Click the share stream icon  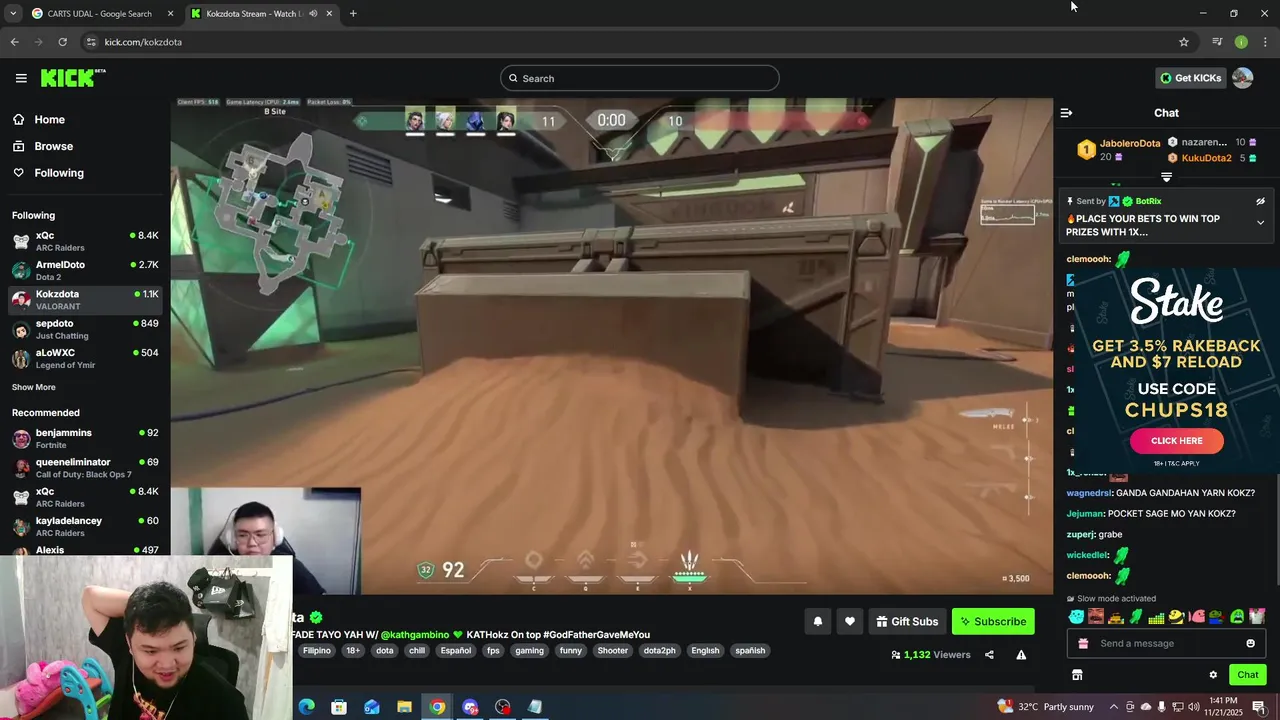[x=989, y=655]
